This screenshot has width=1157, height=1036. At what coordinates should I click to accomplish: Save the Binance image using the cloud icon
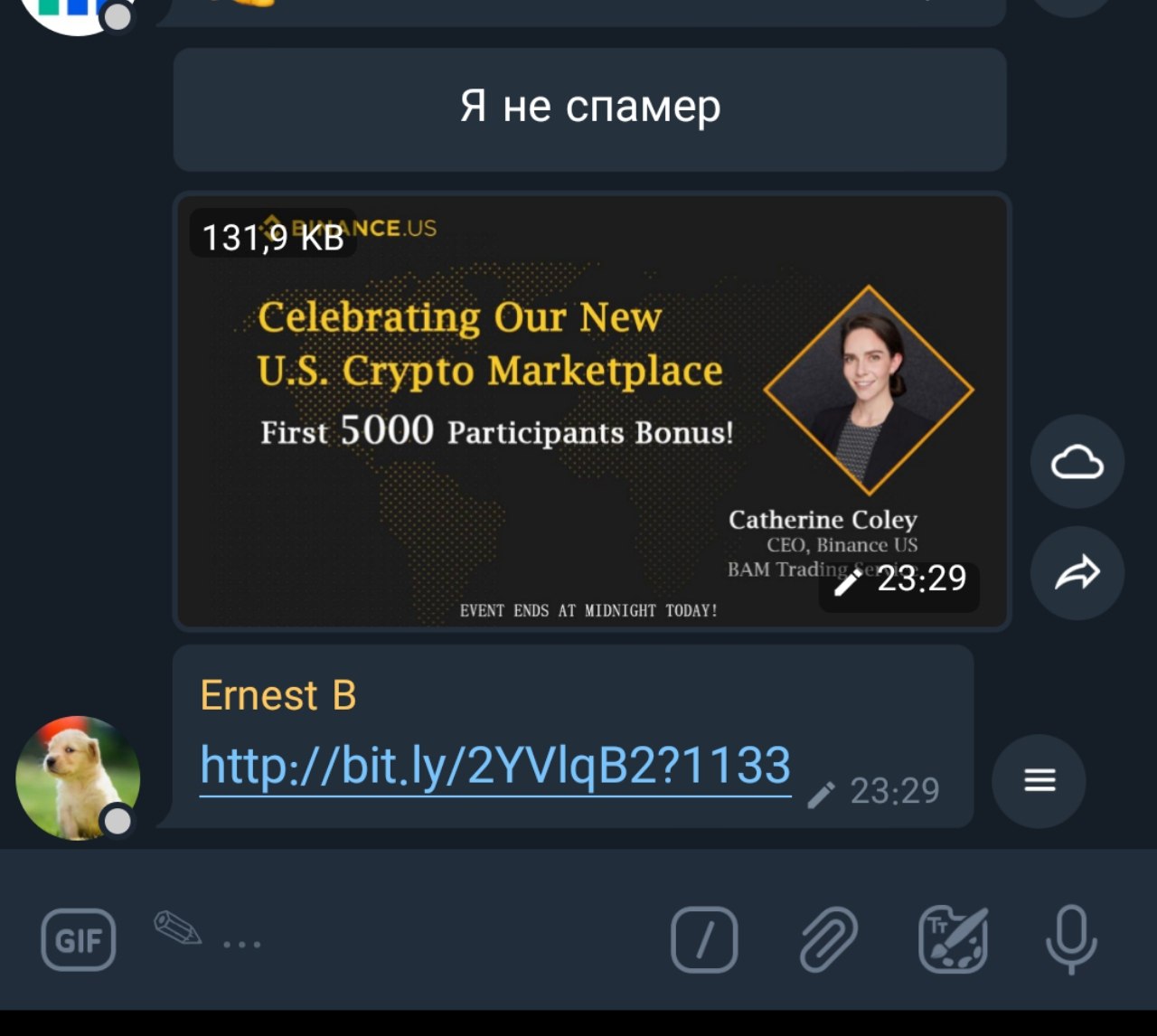[1077, 462]
